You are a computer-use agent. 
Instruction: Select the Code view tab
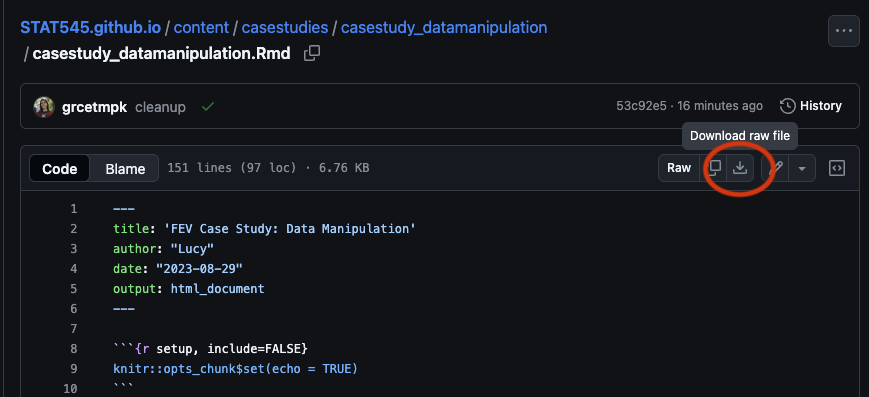59,169
